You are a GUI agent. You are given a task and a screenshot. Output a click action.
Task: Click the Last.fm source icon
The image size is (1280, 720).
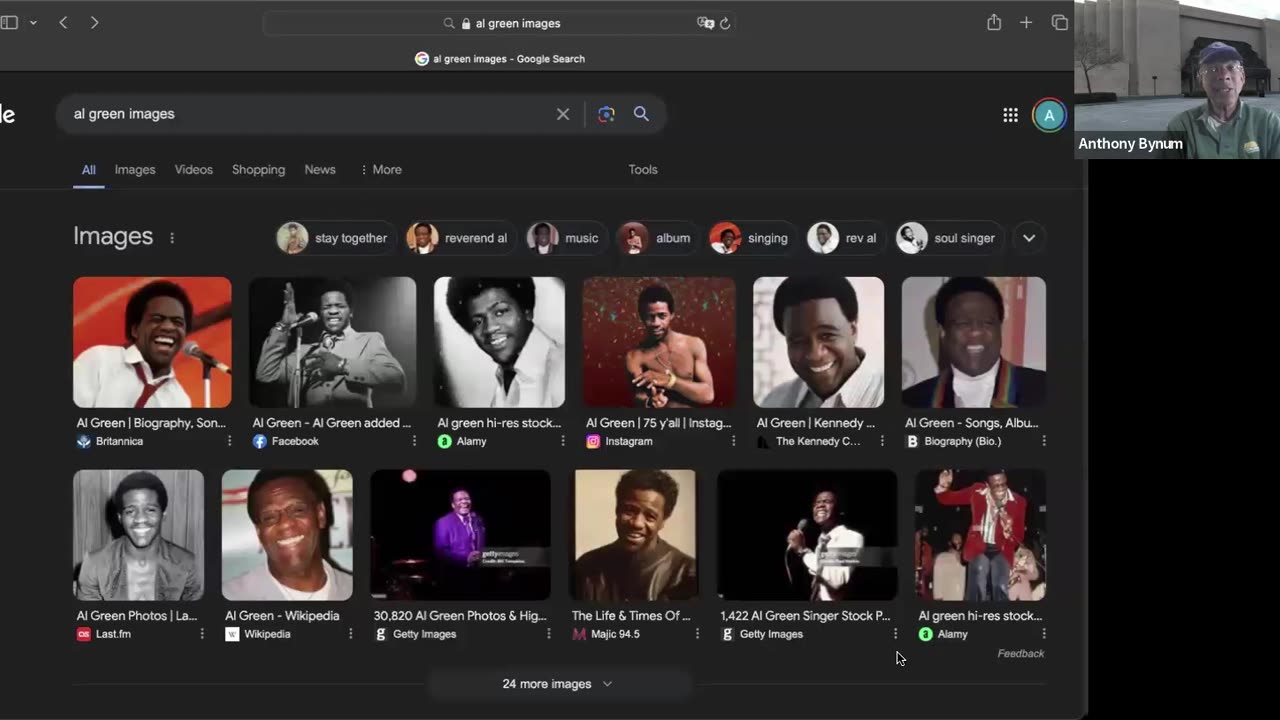click(84, 634)
